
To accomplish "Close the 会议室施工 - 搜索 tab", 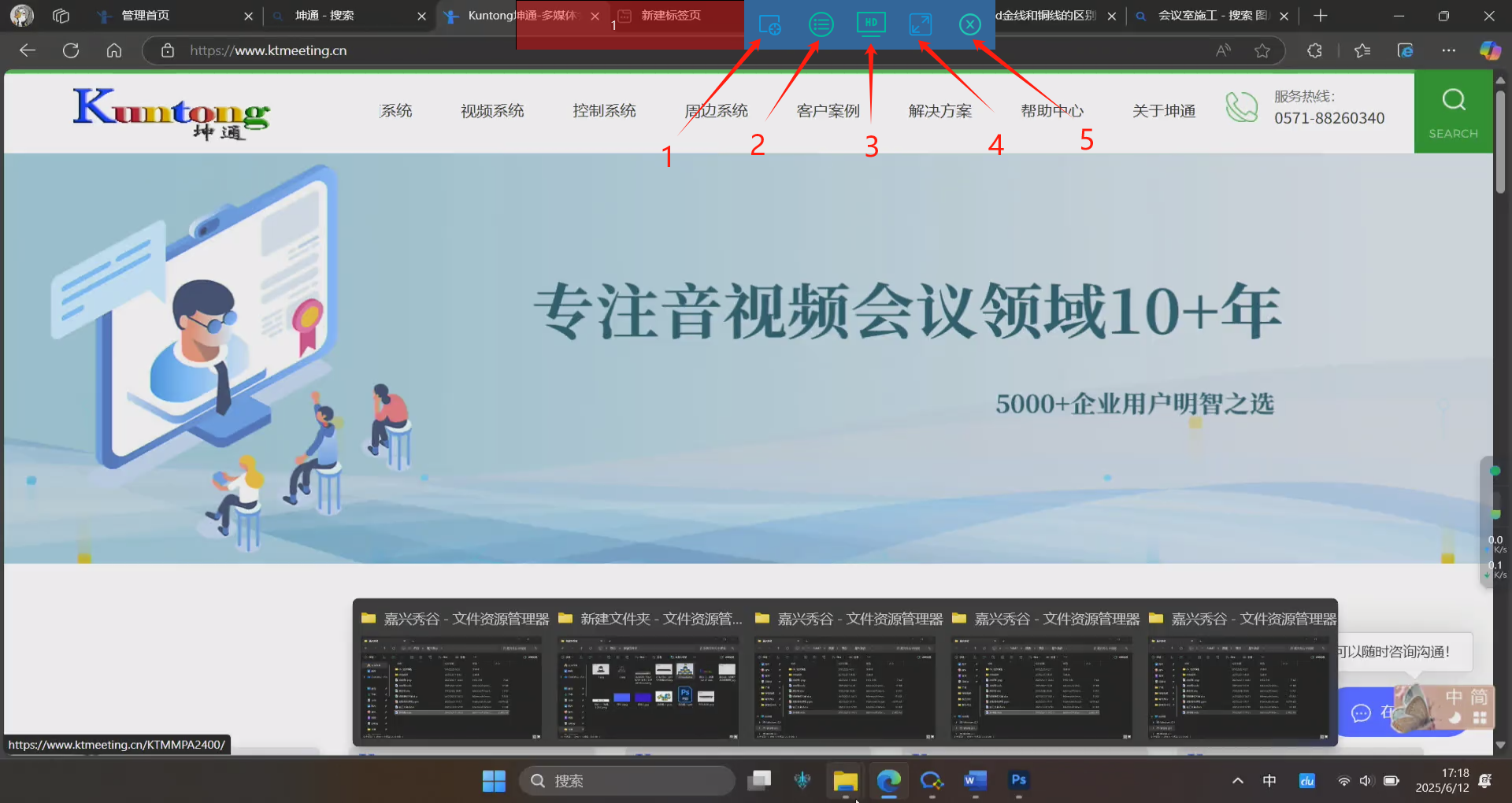I will point(1284,16).
